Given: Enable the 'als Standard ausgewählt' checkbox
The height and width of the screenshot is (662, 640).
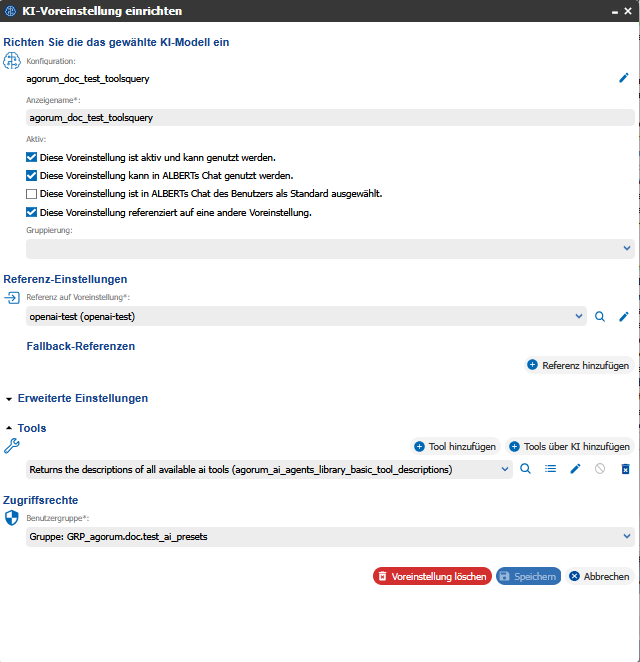Looking at the screenshot, I should click(31, 194).
